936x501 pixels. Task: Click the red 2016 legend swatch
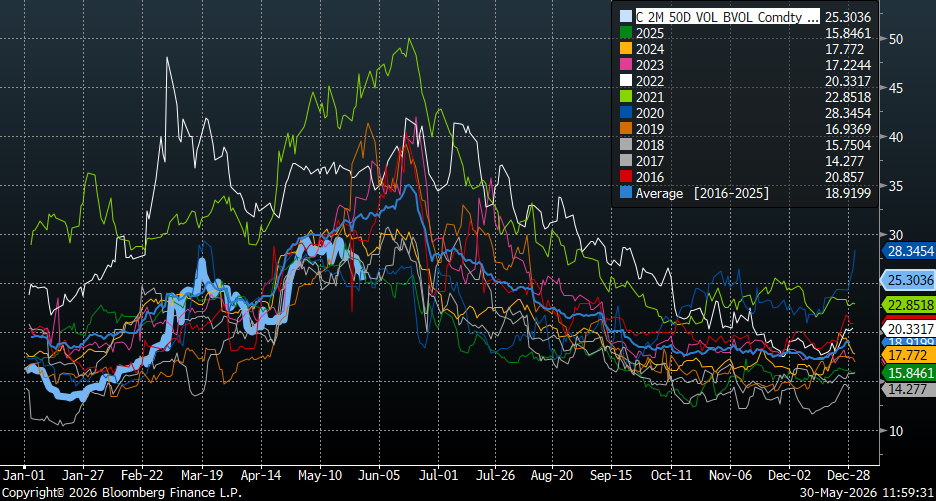tap(625, 177)
